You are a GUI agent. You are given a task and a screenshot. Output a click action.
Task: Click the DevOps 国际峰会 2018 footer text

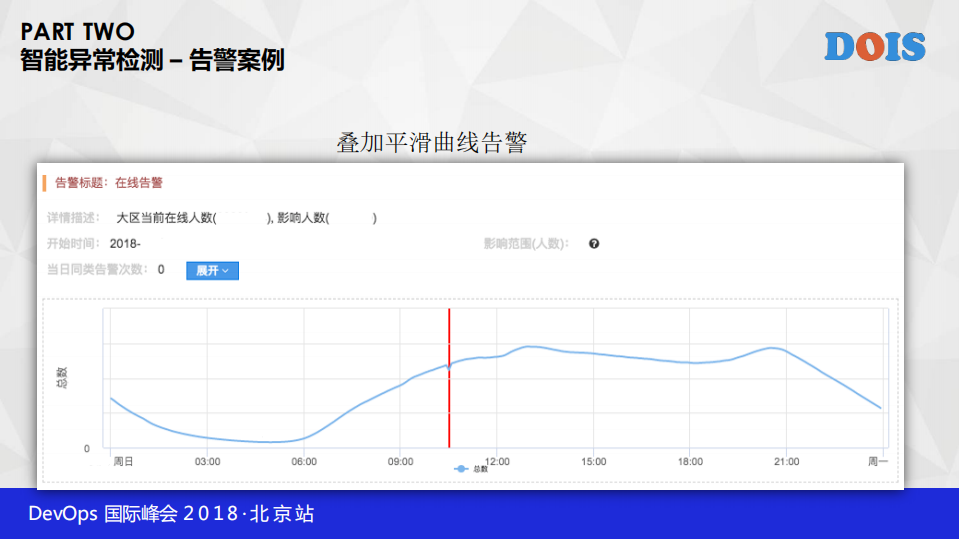(x=171, y=514)
